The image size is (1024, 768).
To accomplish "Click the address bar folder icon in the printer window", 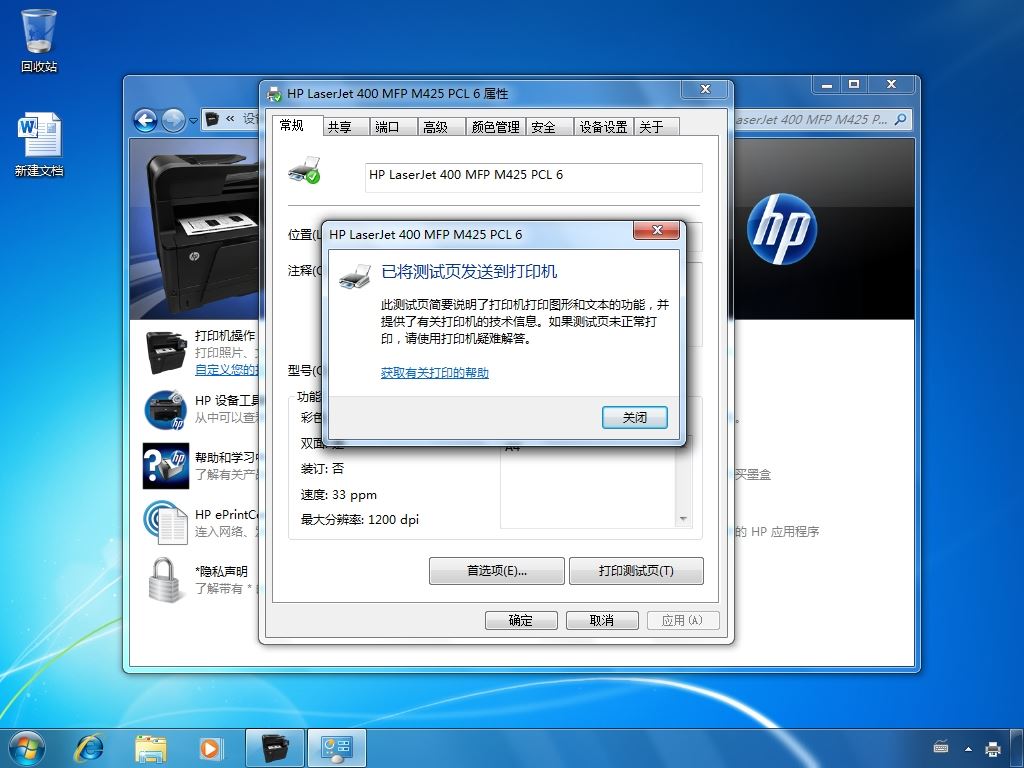I will [x=212, y=119].
